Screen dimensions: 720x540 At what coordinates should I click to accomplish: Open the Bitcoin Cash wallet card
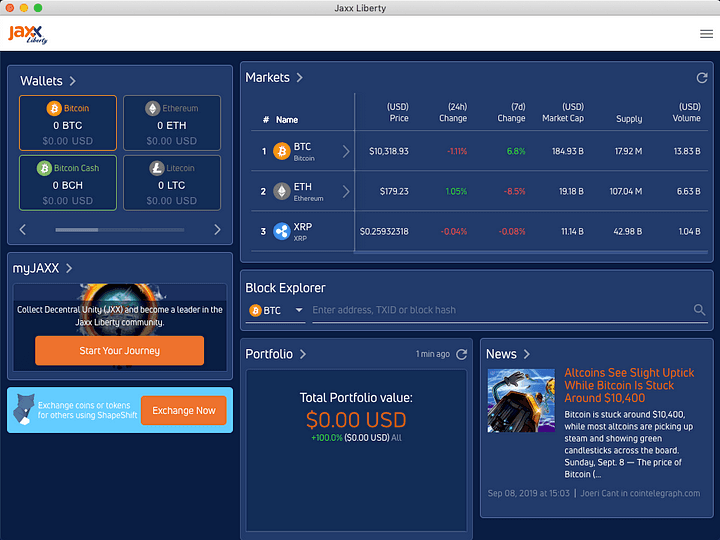[68, 183]
